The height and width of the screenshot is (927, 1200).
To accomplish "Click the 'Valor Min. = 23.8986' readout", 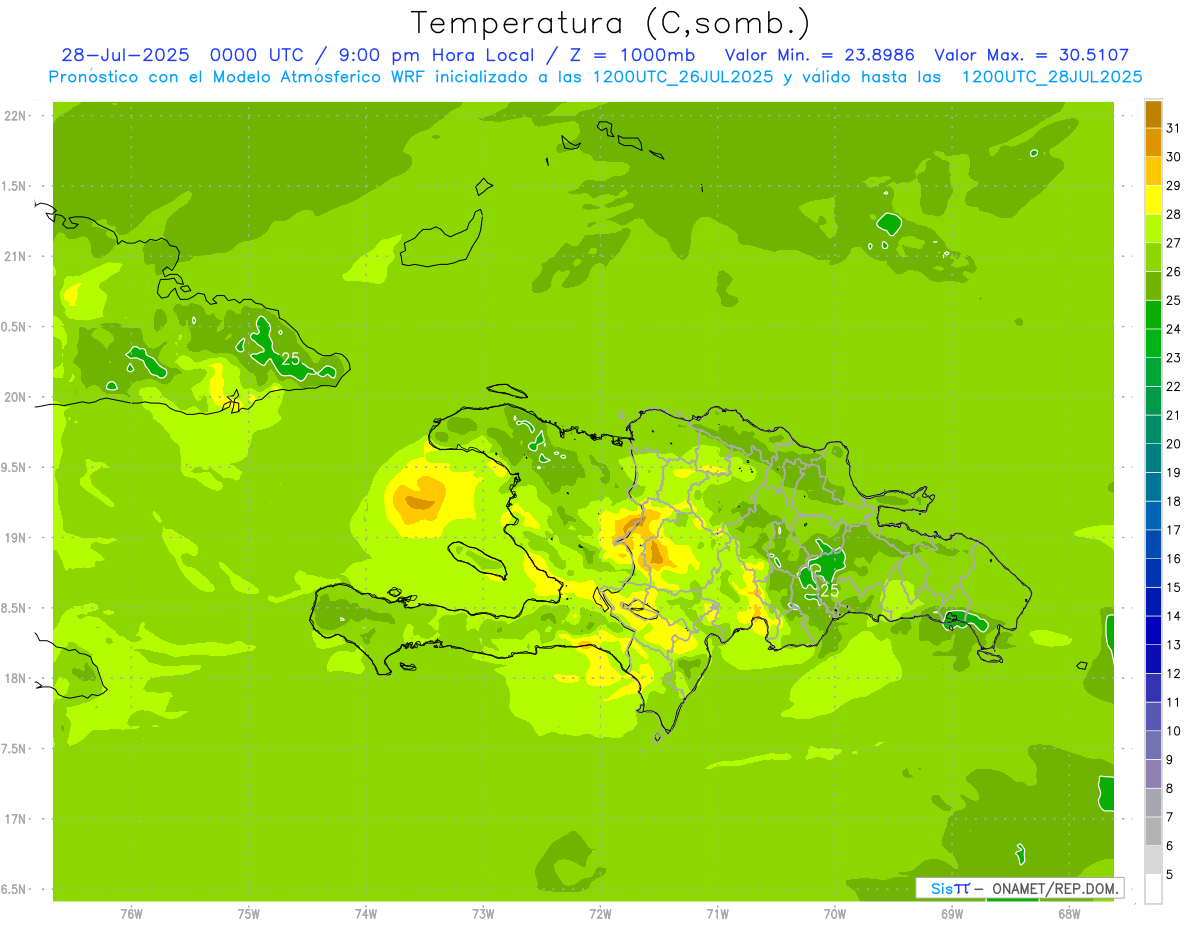I will [820, 55].
